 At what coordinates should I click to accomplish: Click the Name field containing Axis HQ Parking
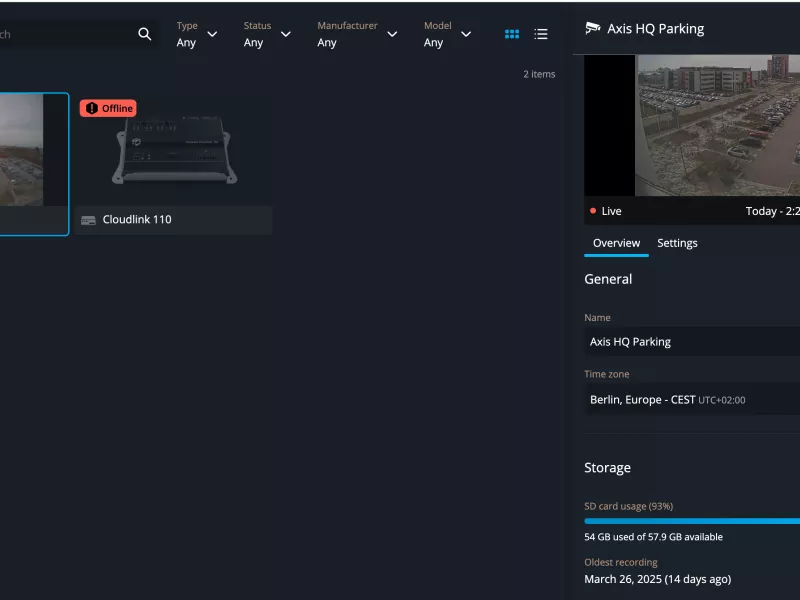click(690, 341)
